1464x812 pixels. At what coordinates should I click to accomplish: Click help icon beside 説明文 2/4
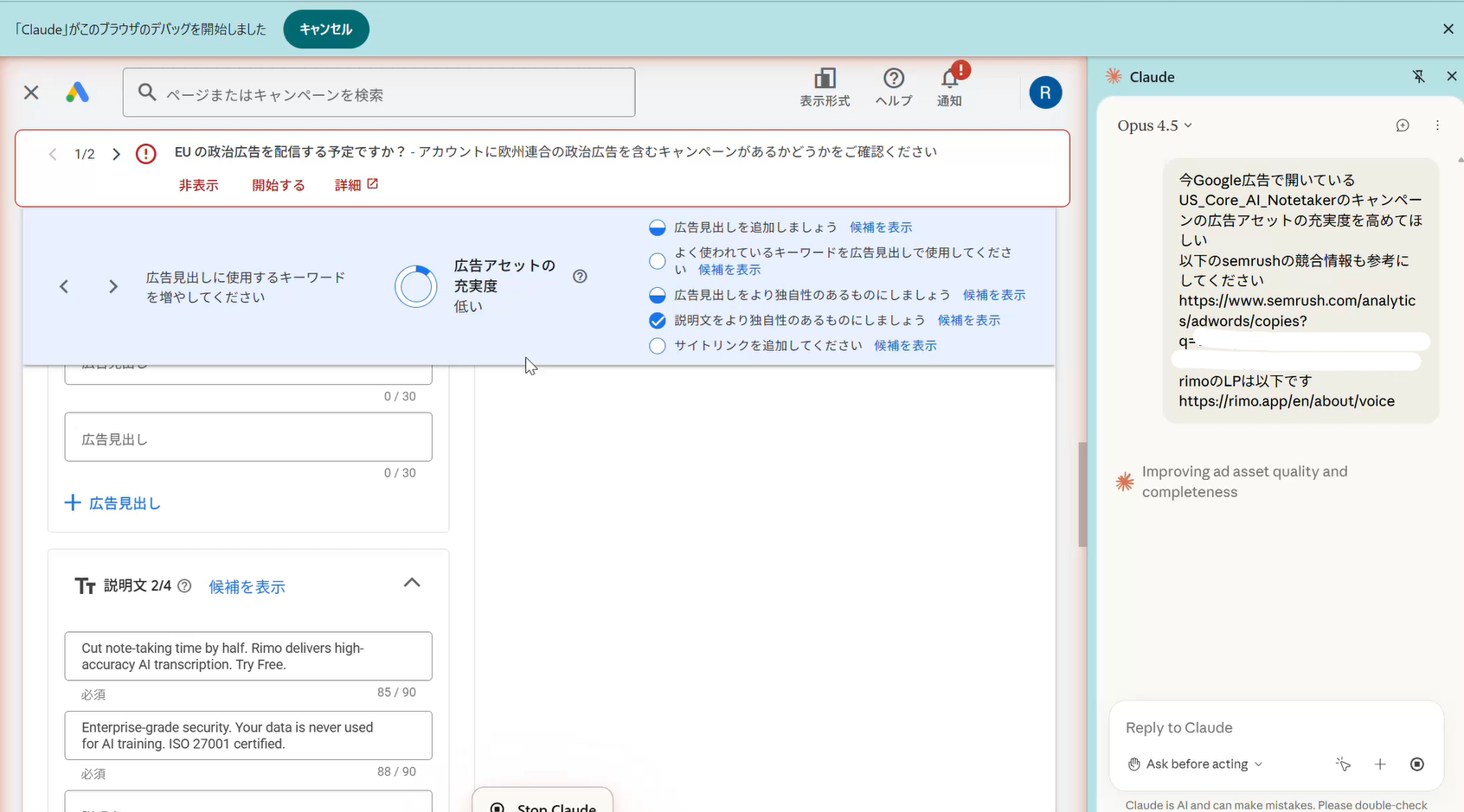(x=184, y=586)
